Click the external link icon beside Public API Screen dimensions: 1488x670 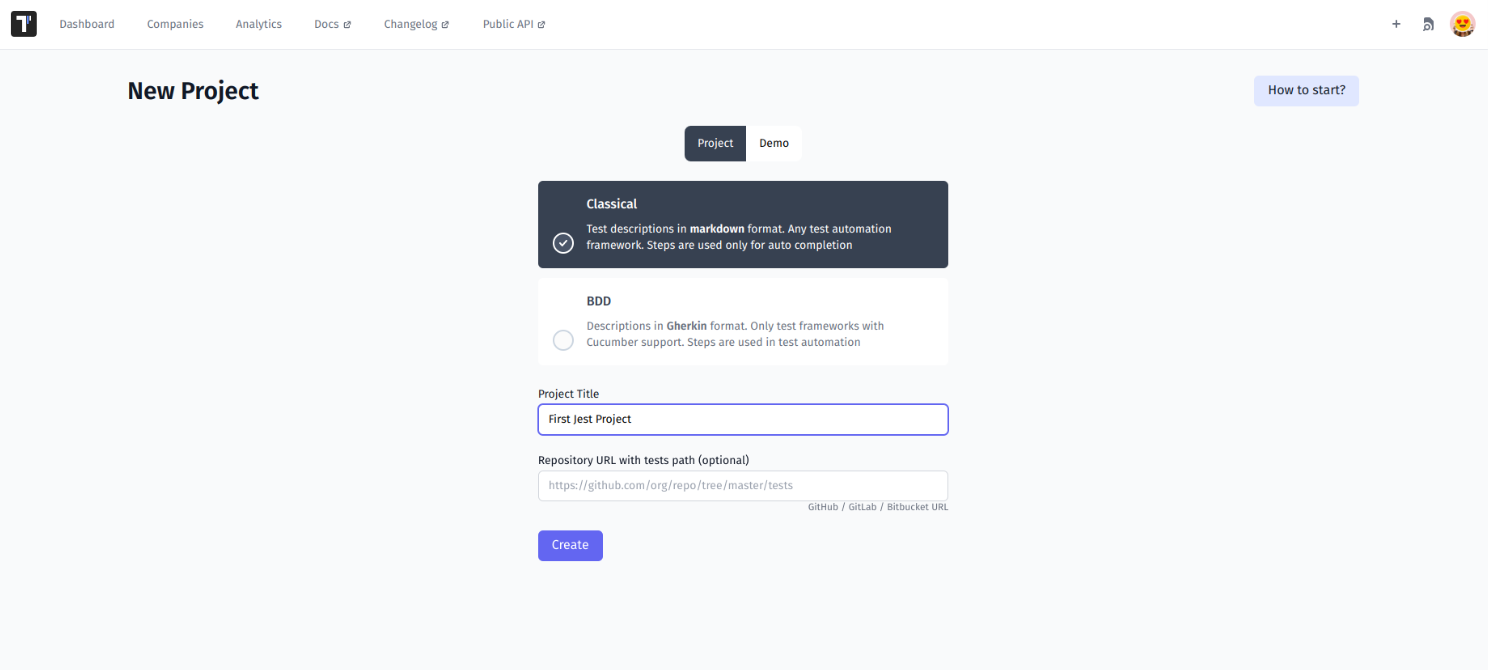541,23
